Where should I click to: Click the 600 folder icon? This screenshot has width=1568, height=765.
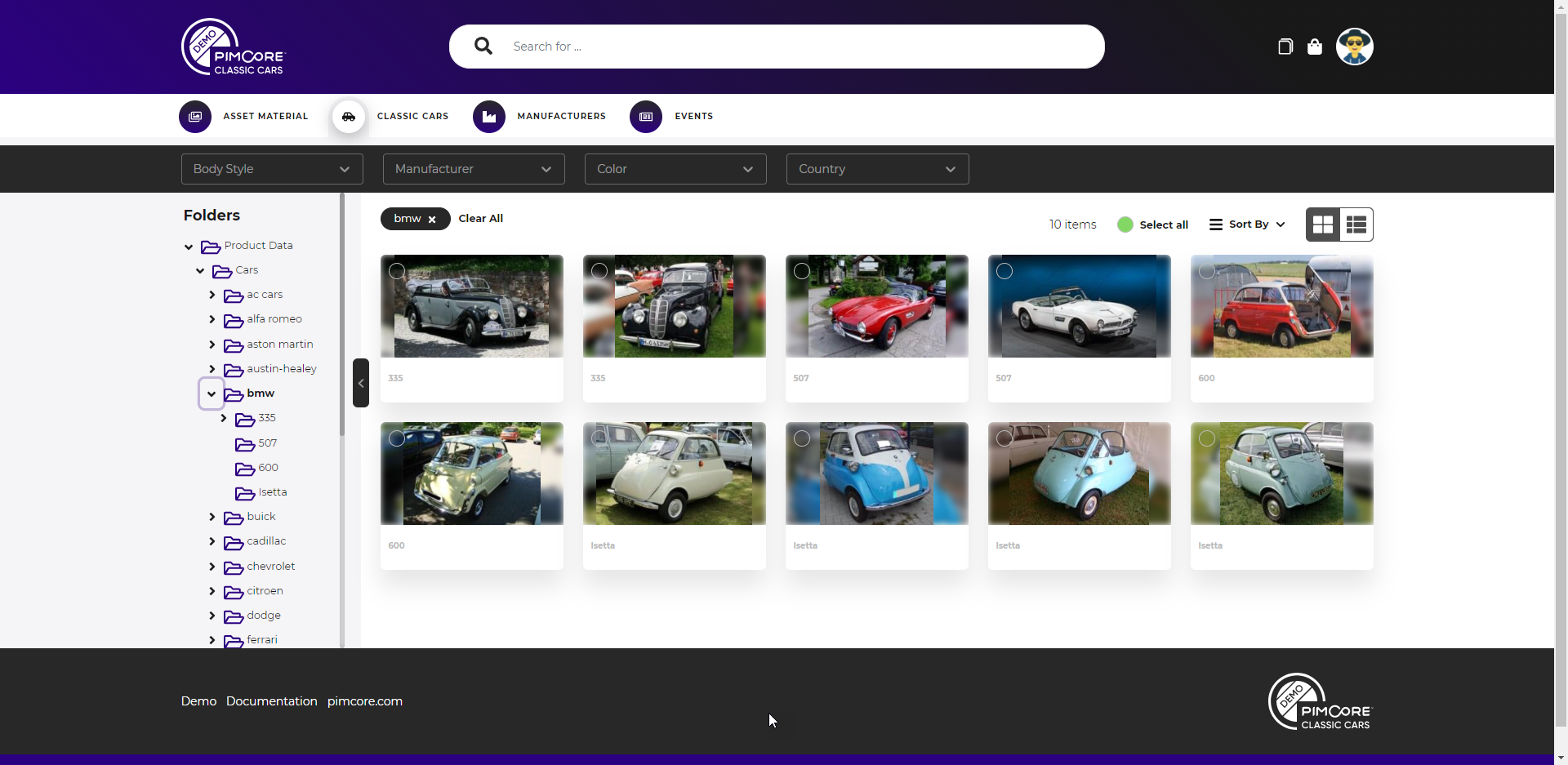[245, 469]
